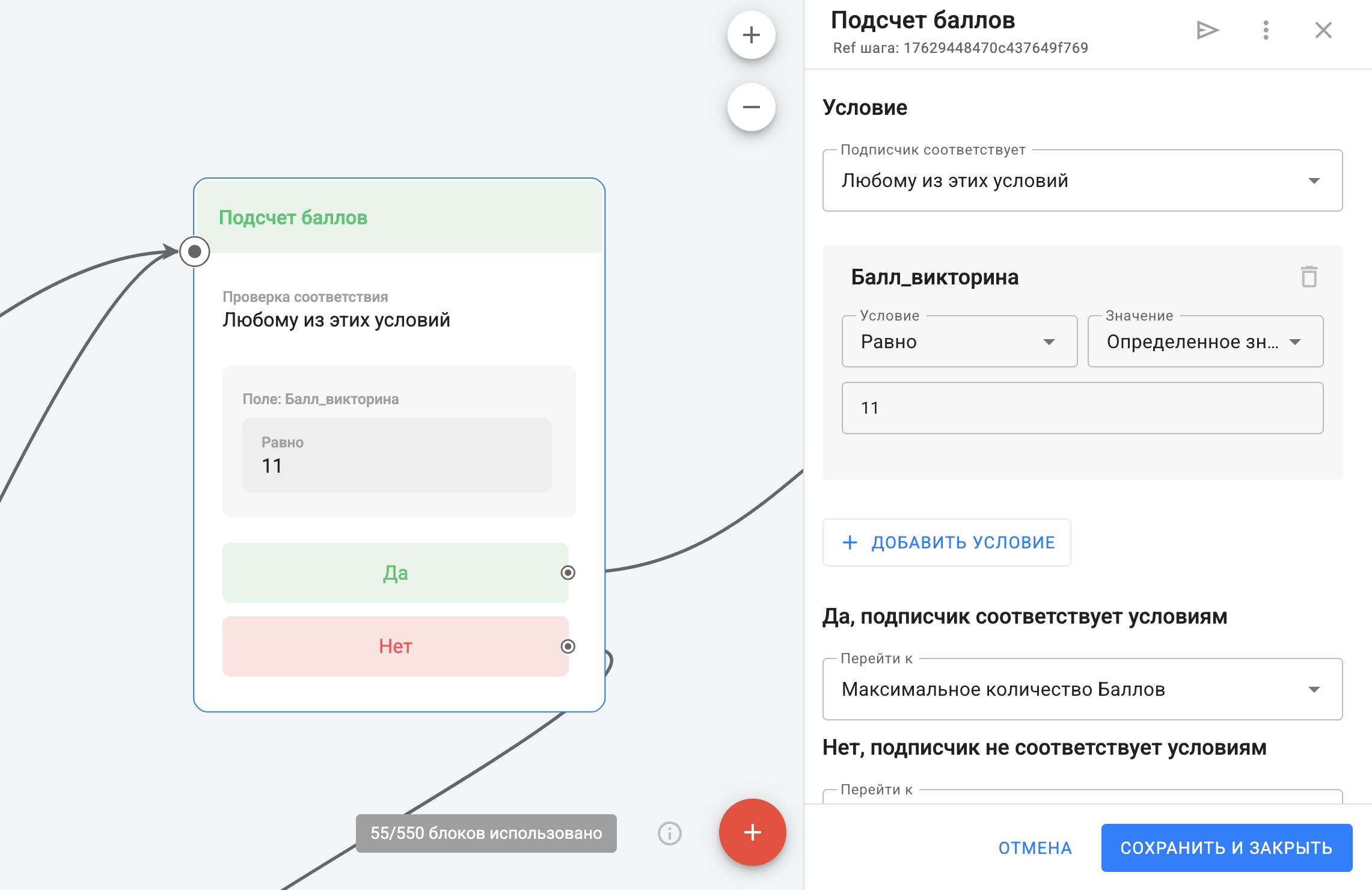Open the Подписчик соответствует dropdown

pyautogui.click(x=1082, y=181)
